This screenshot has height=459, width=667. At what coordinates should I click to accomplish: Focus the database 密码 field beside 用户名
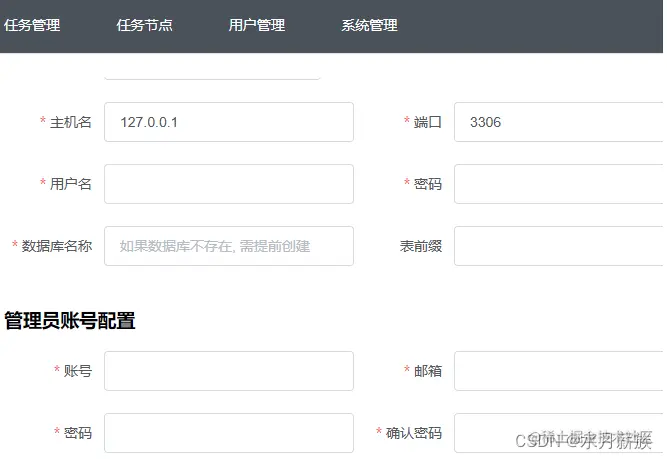pos(559,184)
